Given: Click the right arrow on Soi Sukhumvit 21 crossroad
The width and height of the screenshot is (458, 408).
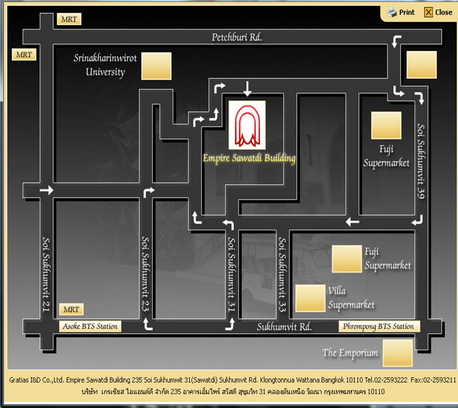Looking at the screenshot, I should 46,190.
